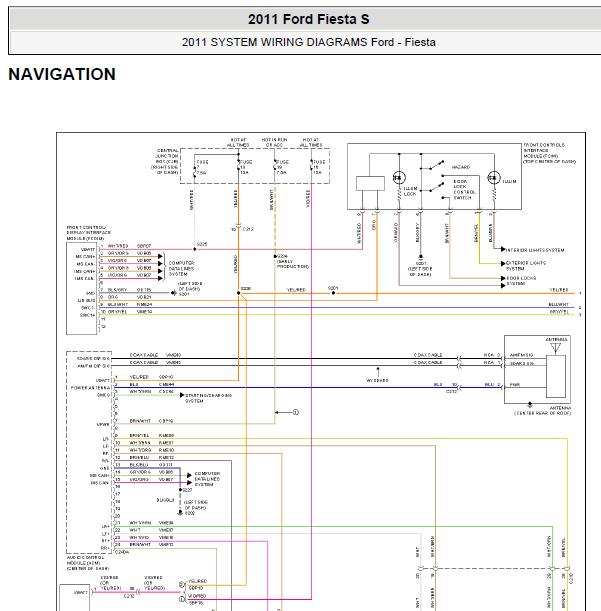Screen dimensions: 601x611
Task: Select the Door Locks System arrow
Action: click(x=503, y=278)
